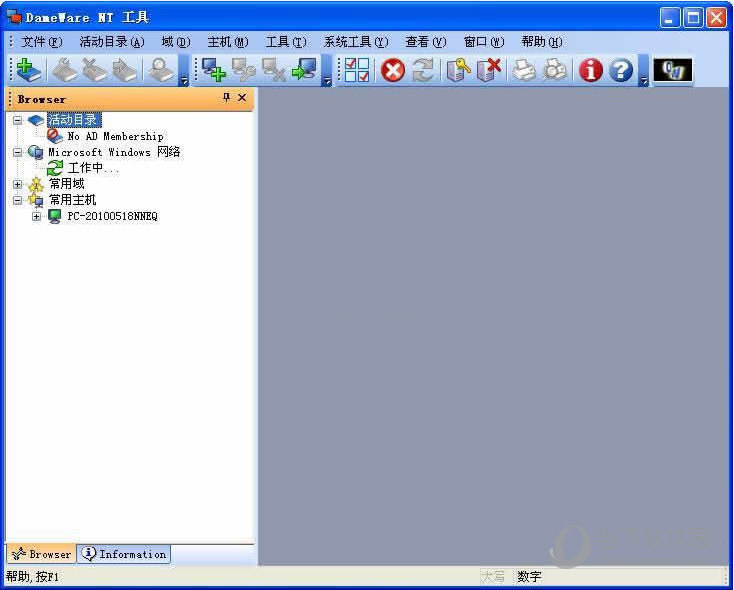Image resolution: width=734 pixels, height=590 pixels.
Task: Open the 查看(V) menu
Action: 426,42
